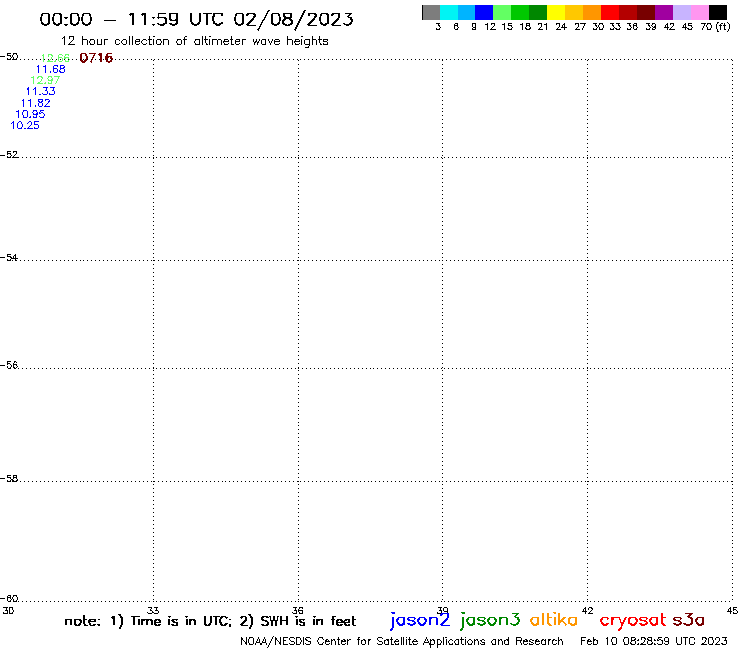Click the black swatch at the legend end
The height and width of the screenshot is (650, 740).
718,12
